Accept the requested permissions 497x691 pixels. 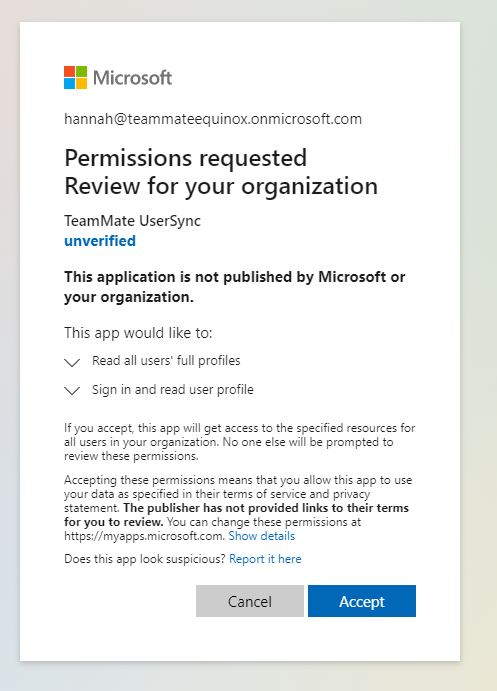point(362,601)
